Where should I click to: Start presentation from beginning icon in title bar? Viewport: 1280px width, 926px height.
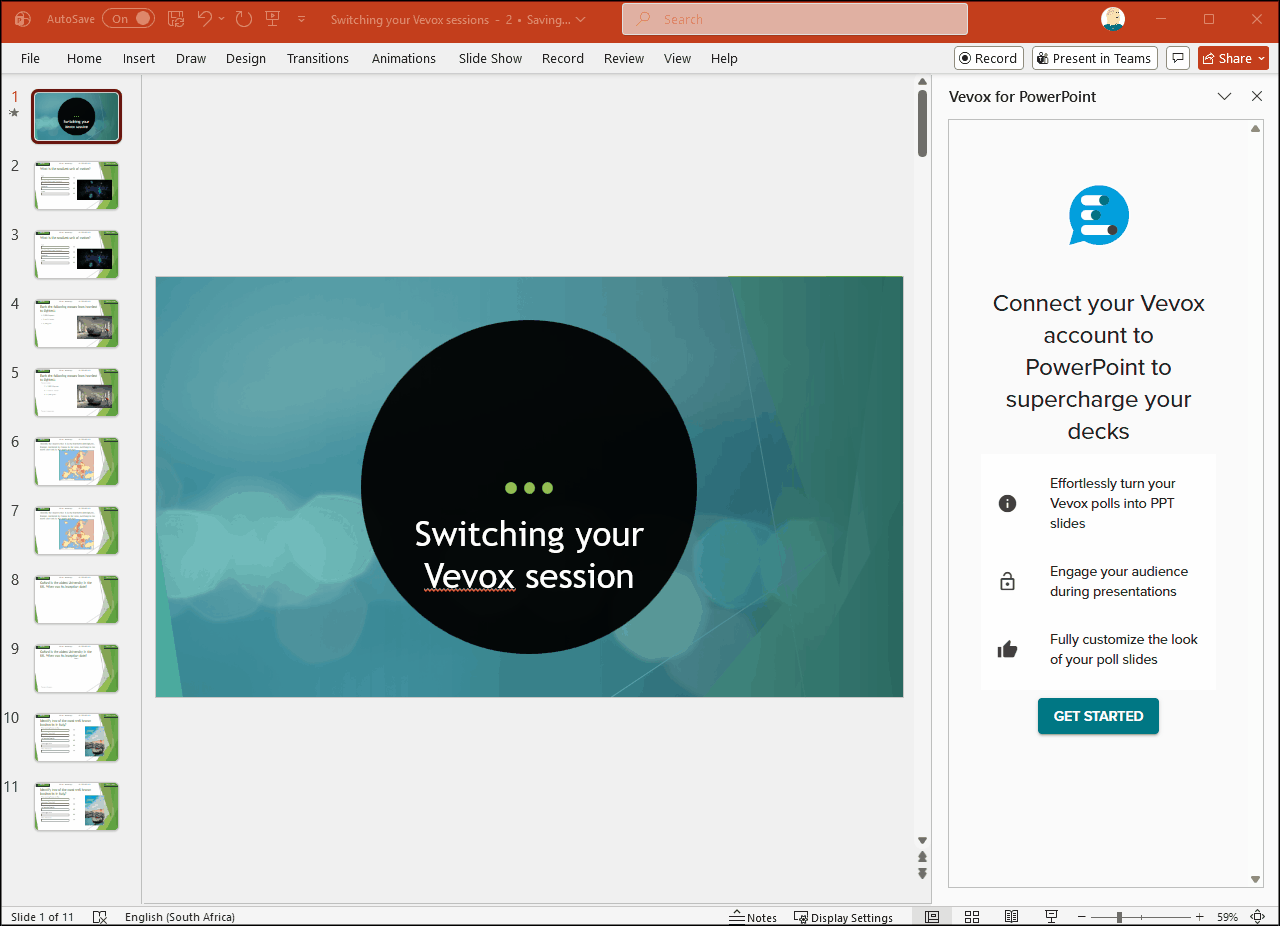(273, 19)
